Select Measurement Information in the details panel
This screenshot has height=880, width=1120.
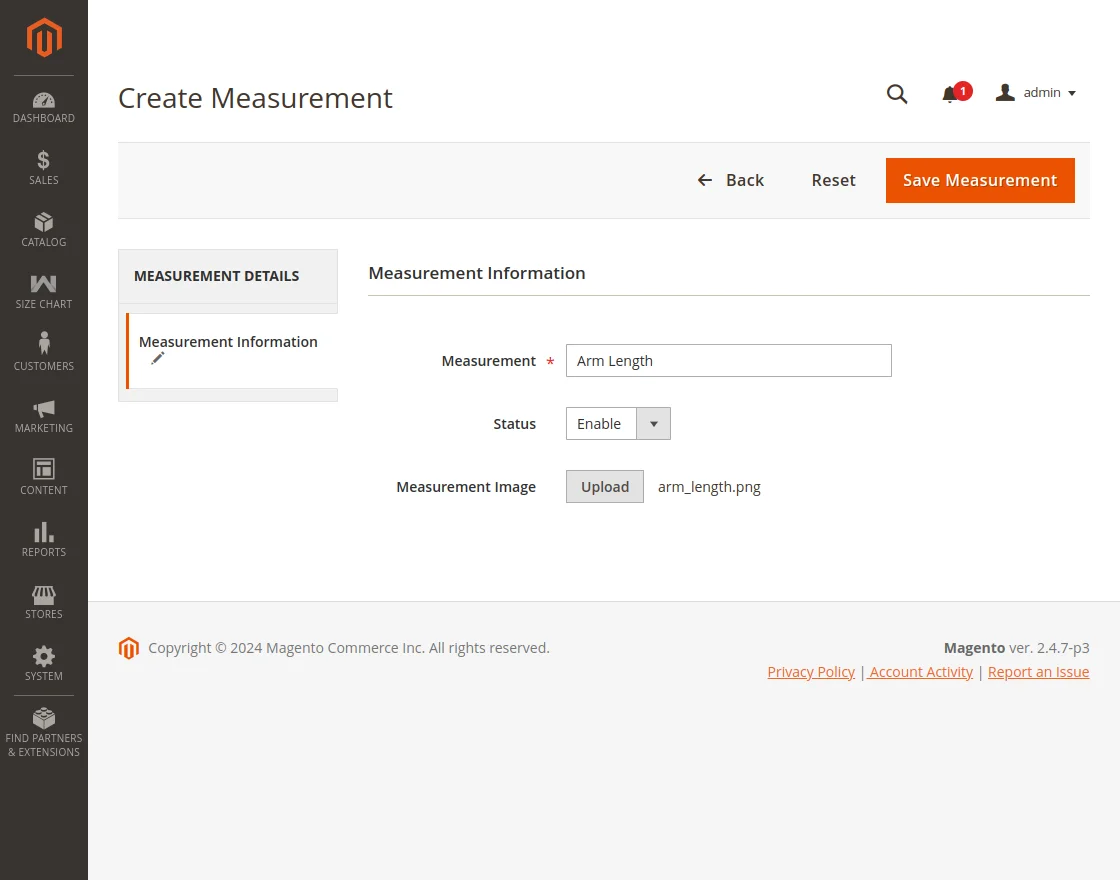[228, 341]
